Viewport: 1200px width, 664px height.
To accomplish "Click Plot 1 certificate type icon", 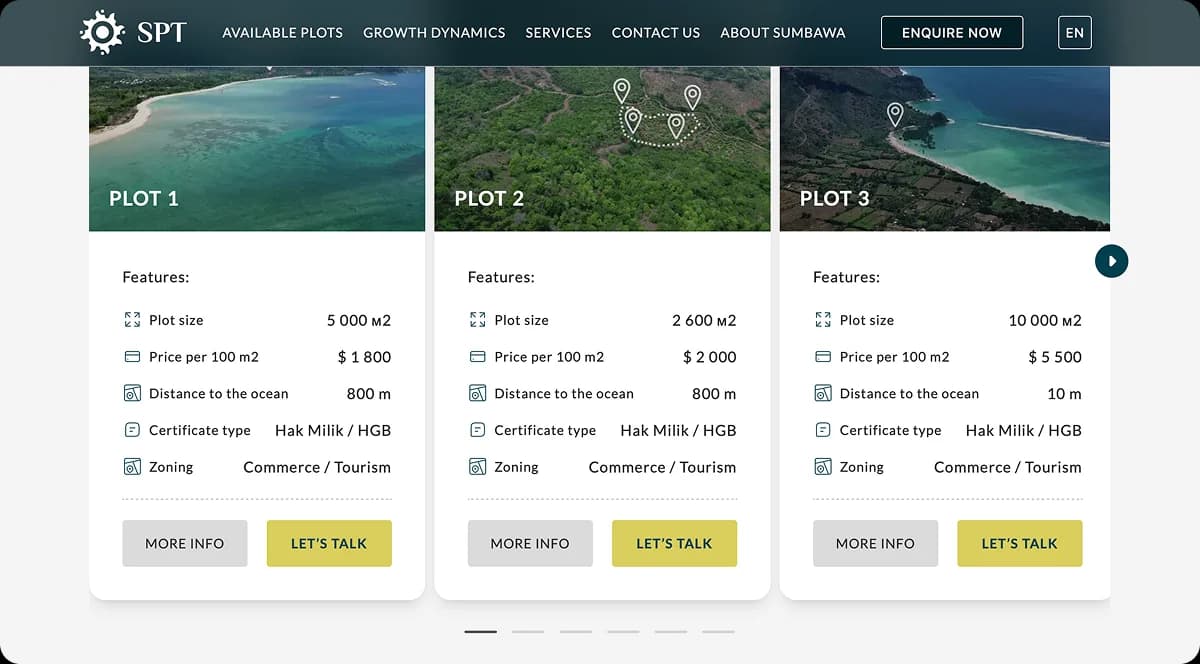I will [131, 430].
